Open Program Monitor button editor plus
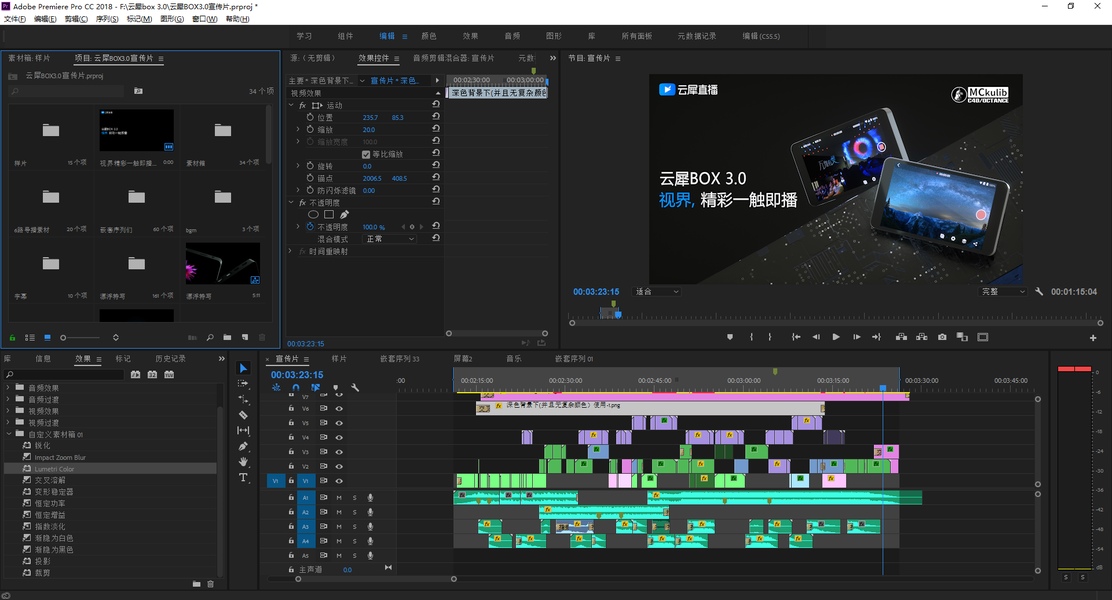Viewport: 1112px width, 600px height. coord(1093,338)
